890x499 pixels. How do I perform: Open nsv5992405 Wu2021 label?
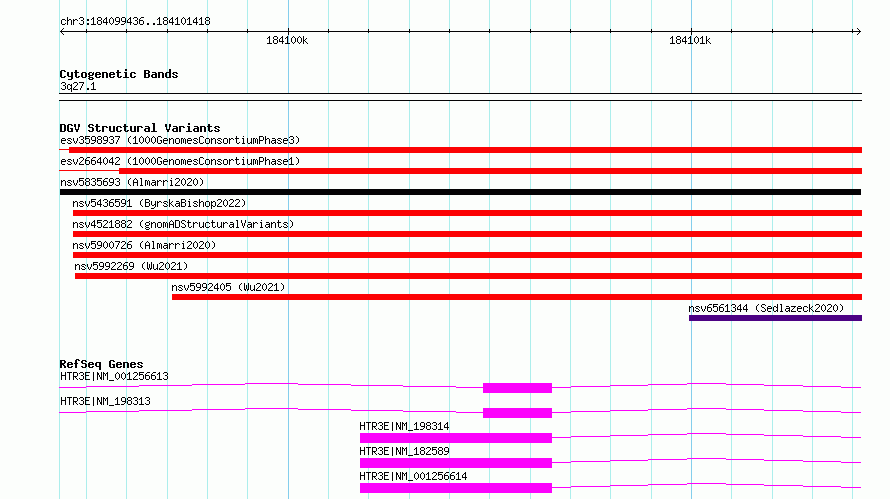228,287
